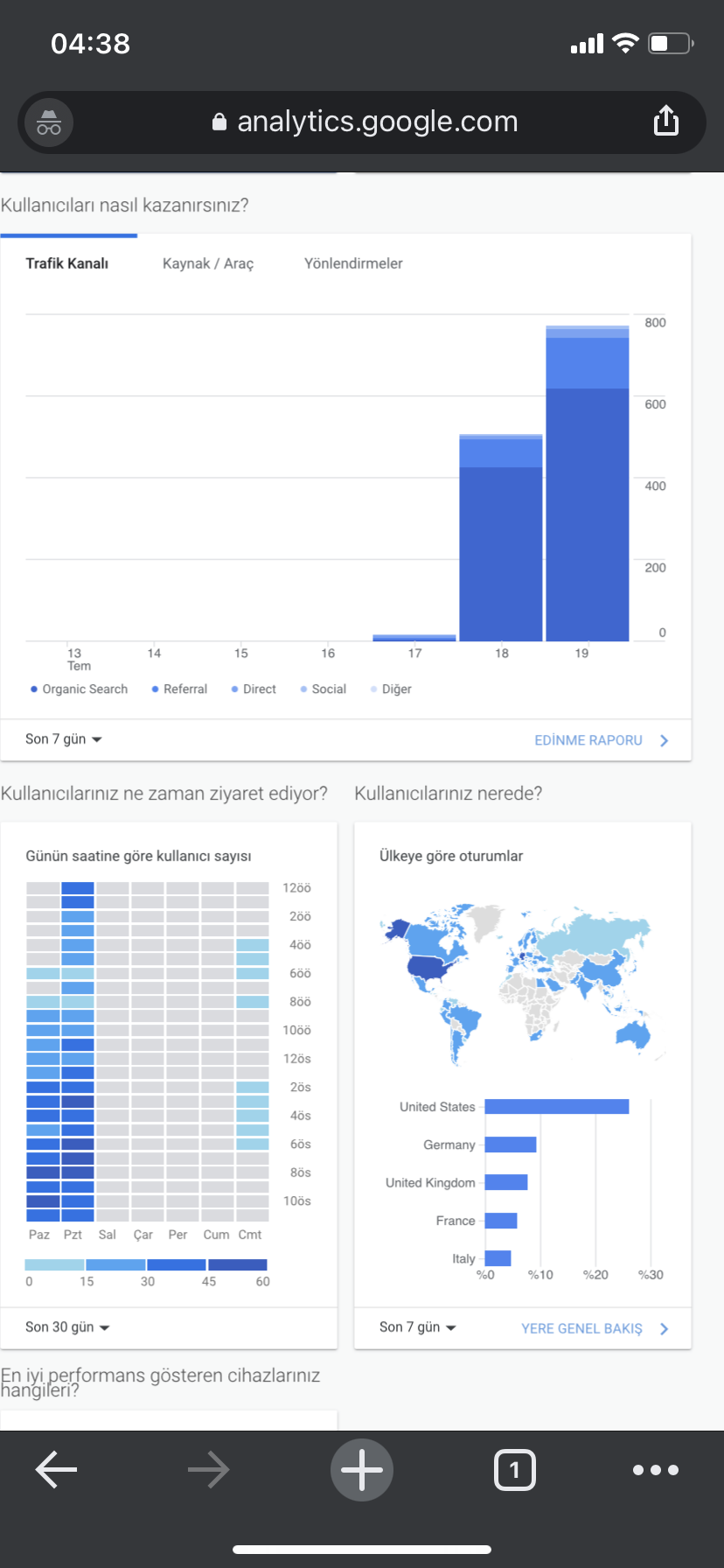Tap the cellular signal bars icon
Image resolution: width=724 pixels, height=1568 pixels.
point(587,44)
